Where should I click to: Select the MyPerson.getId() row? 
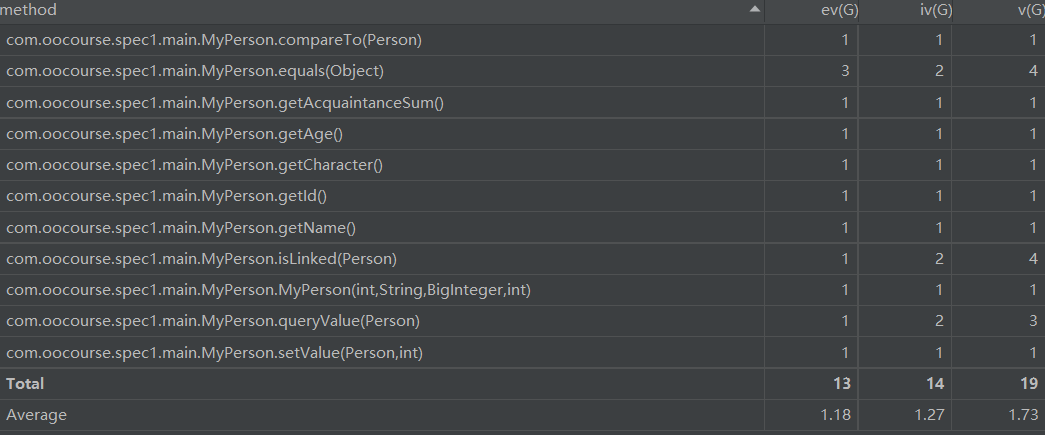[x=522, y=197]
